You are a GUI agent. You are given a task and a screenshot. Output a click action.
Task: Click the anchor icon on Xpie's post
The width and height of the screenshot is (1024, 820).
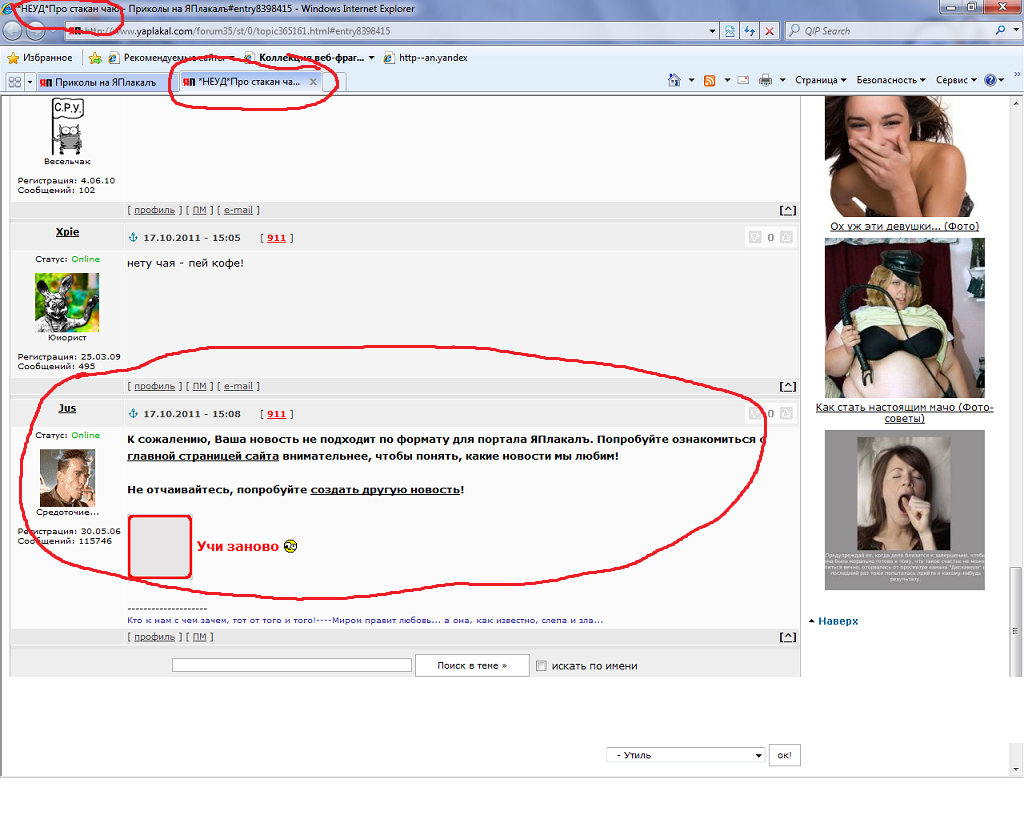133,238
